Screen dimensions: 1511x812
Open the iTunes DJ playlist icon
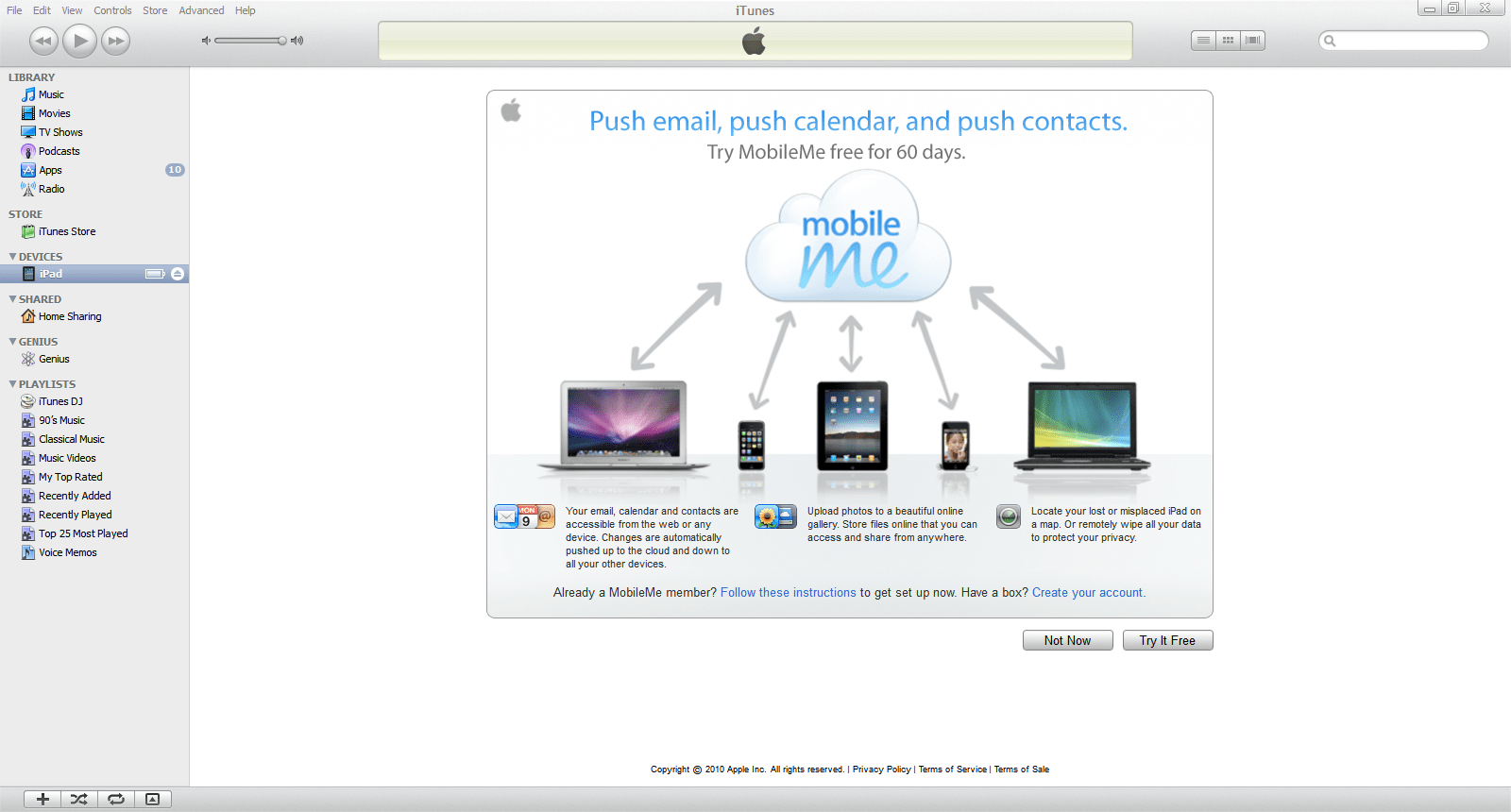coord(28,401)
